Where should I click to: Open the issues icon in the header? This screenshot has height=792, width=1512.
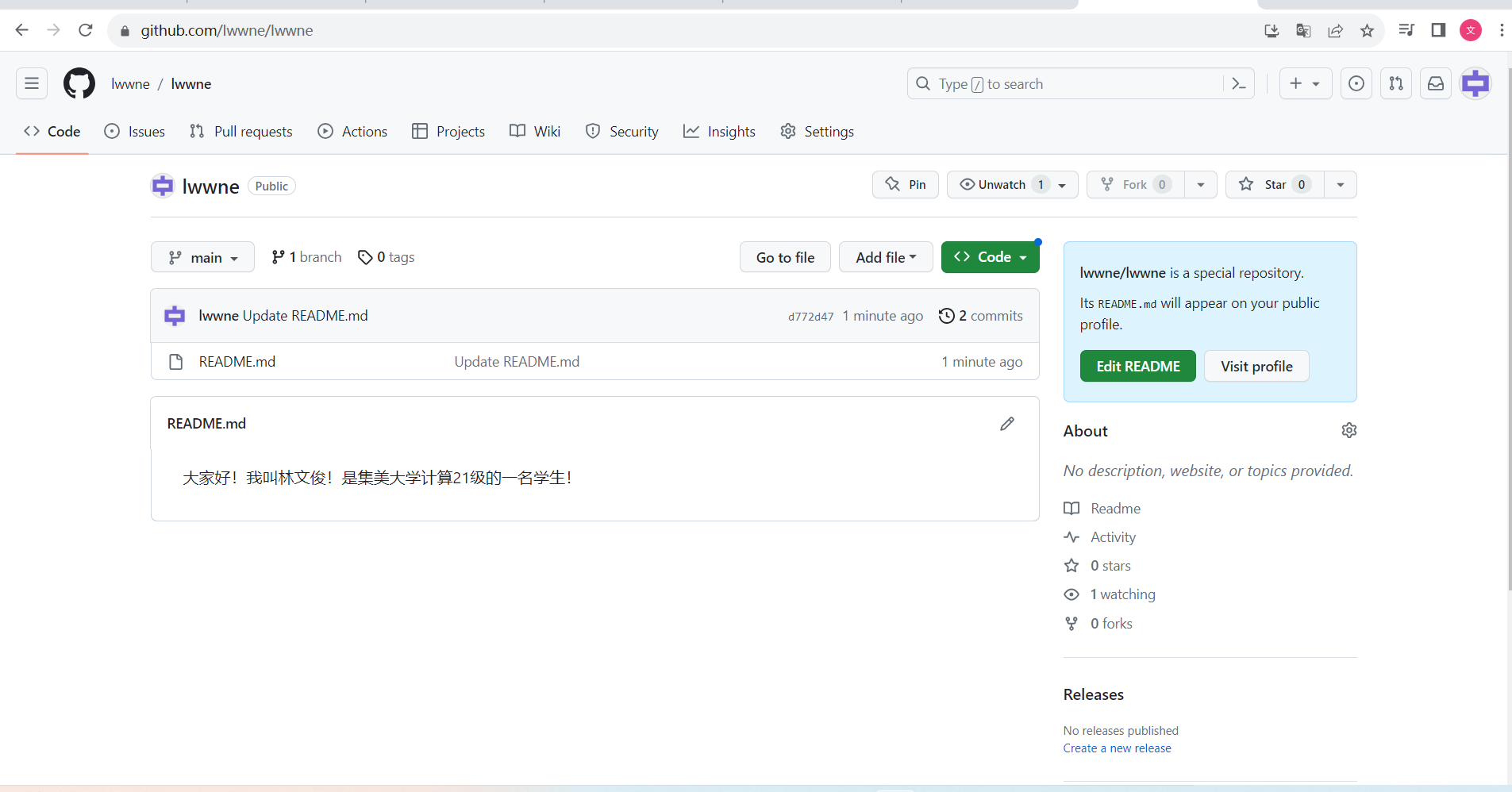coord(1356,83)
